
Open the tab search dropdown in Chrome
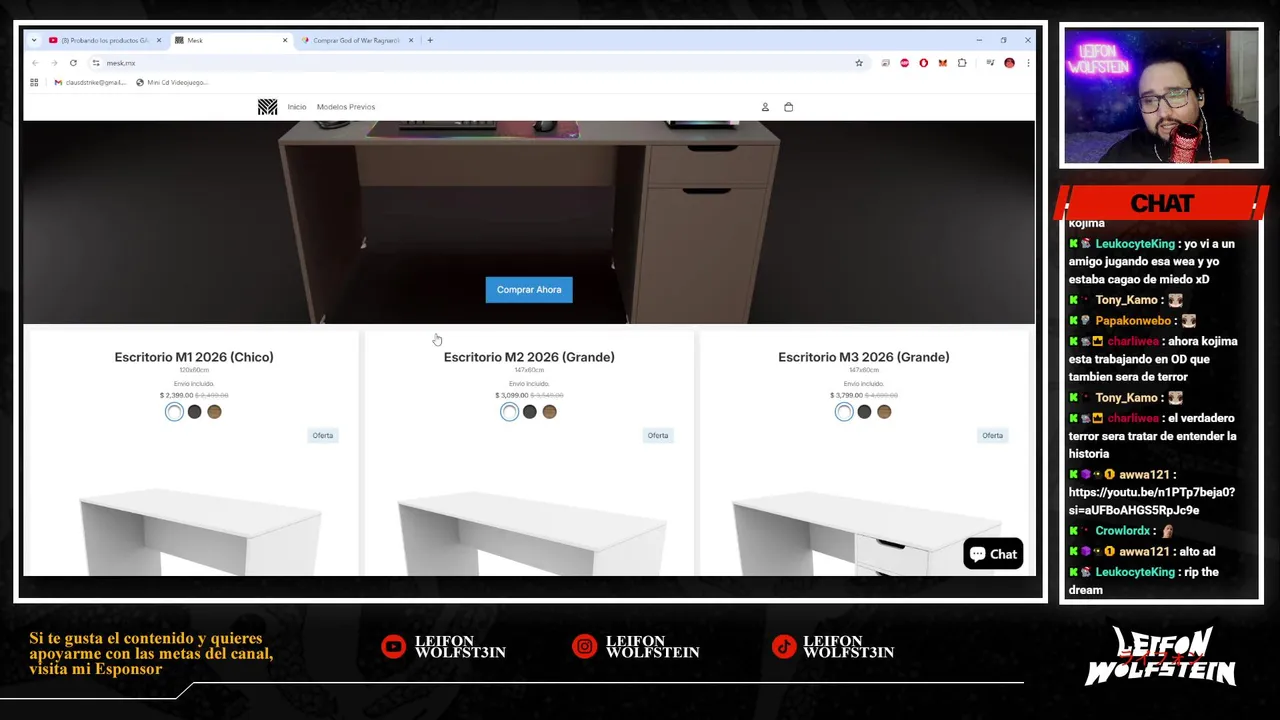(x=33, y=40)
